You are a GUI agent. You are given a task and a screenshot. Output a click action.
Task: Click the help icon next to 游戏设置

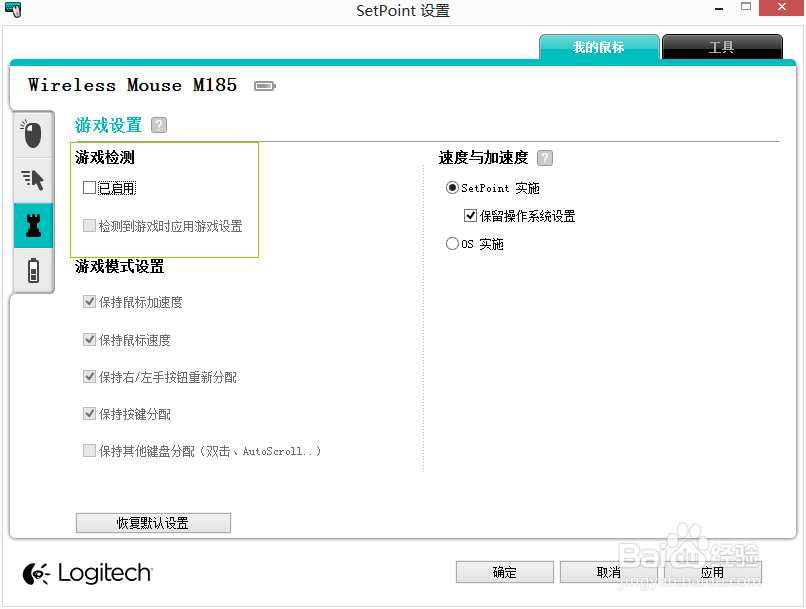click(x=159, y=125)
